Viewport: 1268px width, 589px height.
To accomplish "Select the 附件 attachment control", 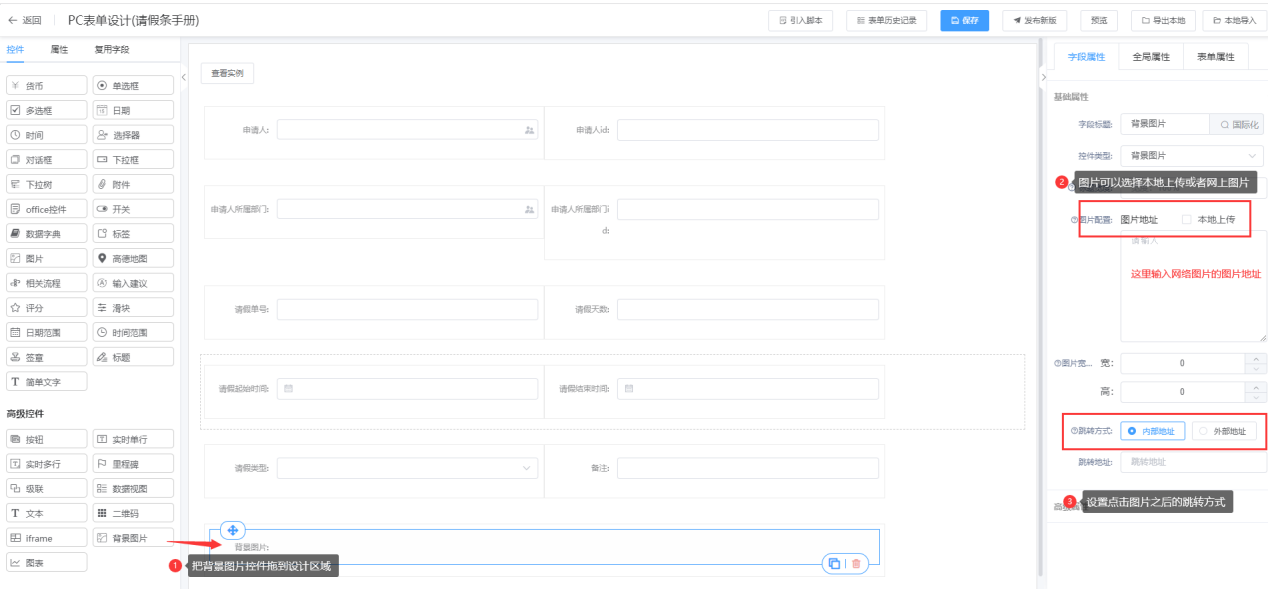I will (x=133, y=184).
